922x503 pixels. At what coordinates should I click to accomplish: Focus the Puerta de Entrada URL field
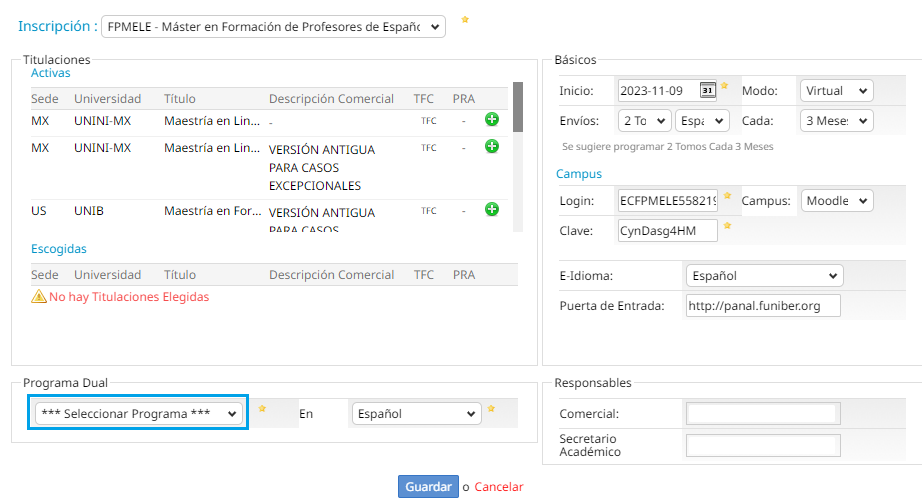(x=763, y=306)
